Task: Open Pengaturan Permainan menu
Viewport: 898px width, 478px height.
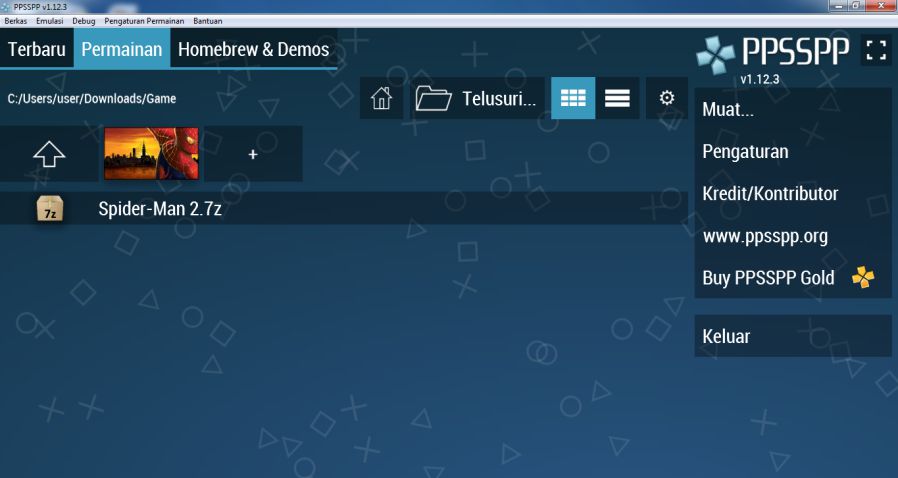Action: coord(144,21)
